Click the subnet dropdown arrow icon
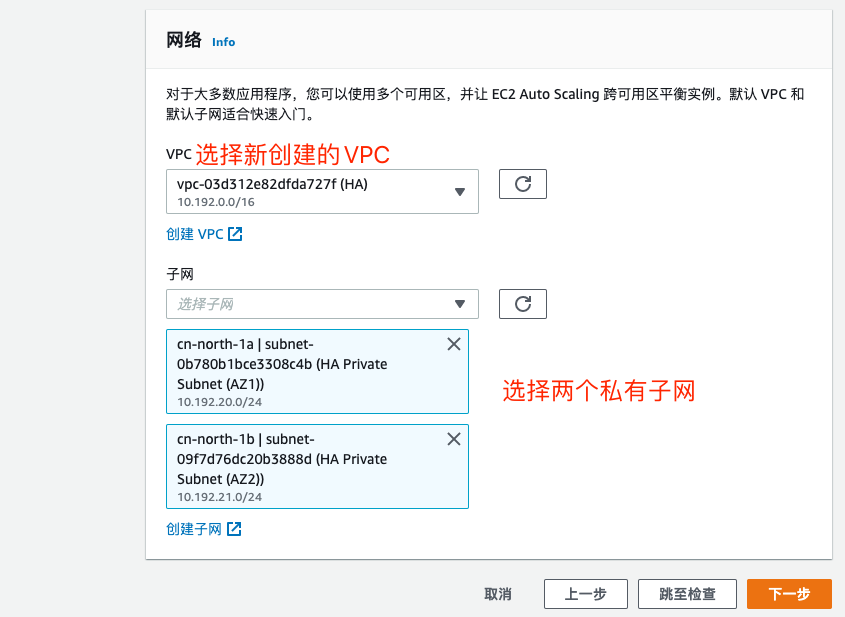 click(459, 303)
